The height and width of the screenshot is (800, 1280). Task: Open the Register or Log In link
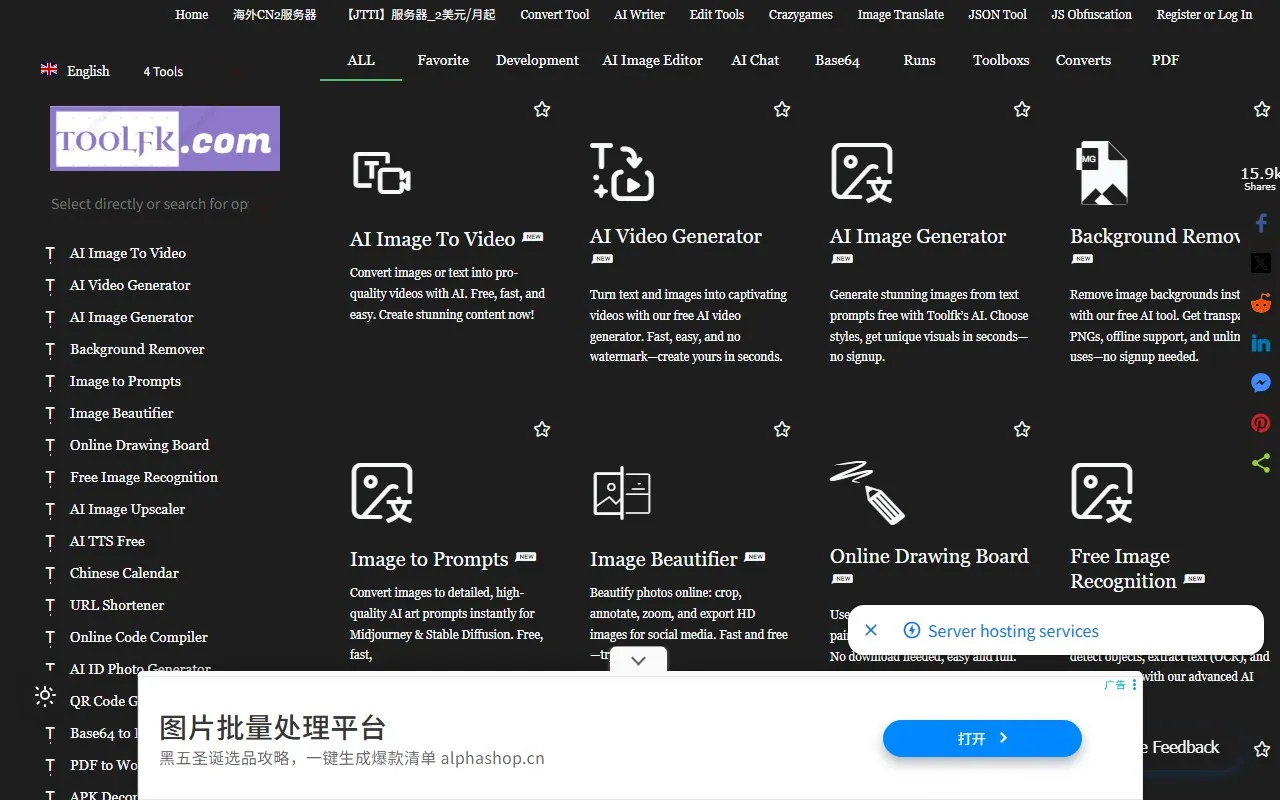click(x=1204, y=15)
